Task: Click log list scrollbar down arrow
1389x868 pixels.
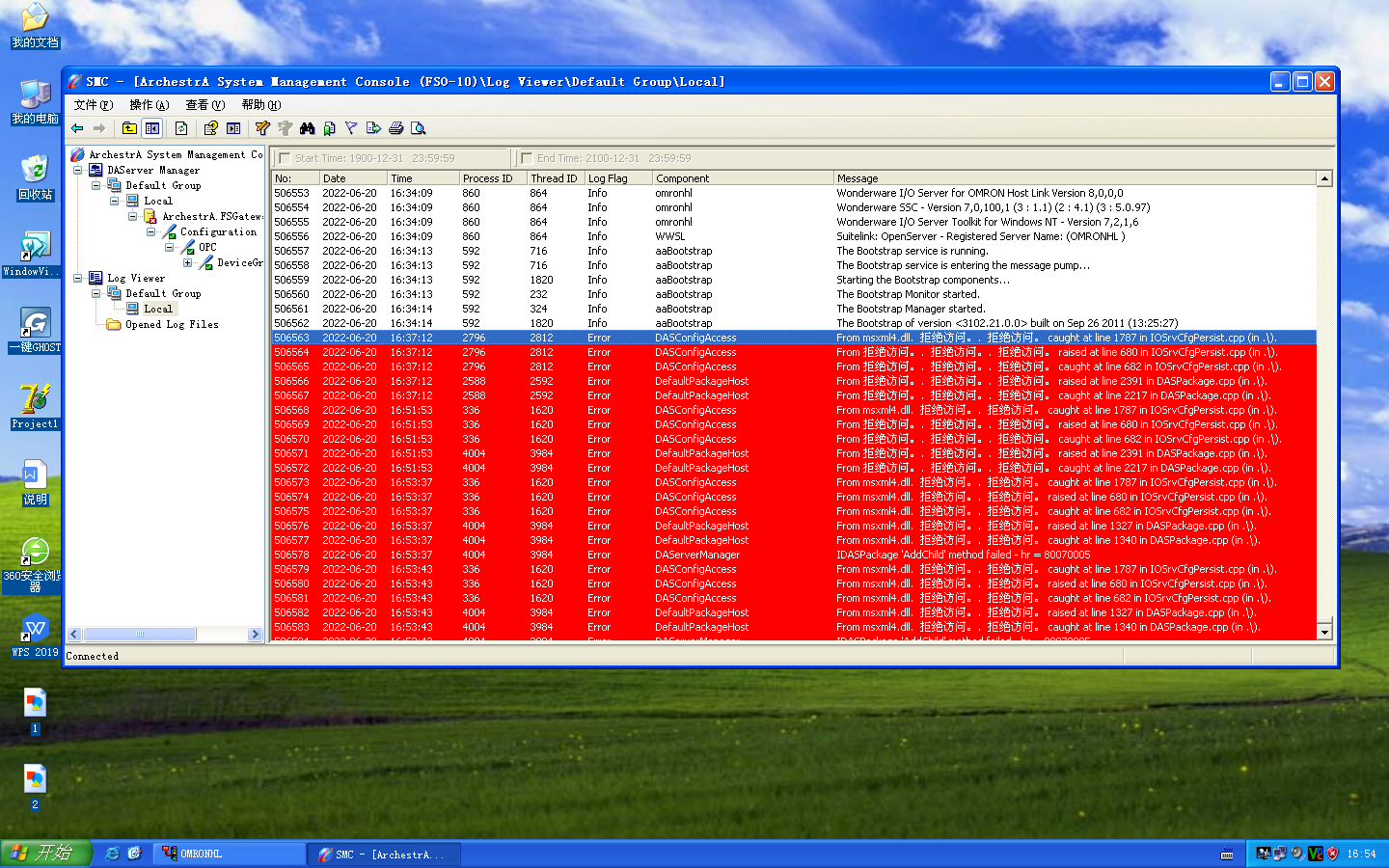Action: point(1324,632)
